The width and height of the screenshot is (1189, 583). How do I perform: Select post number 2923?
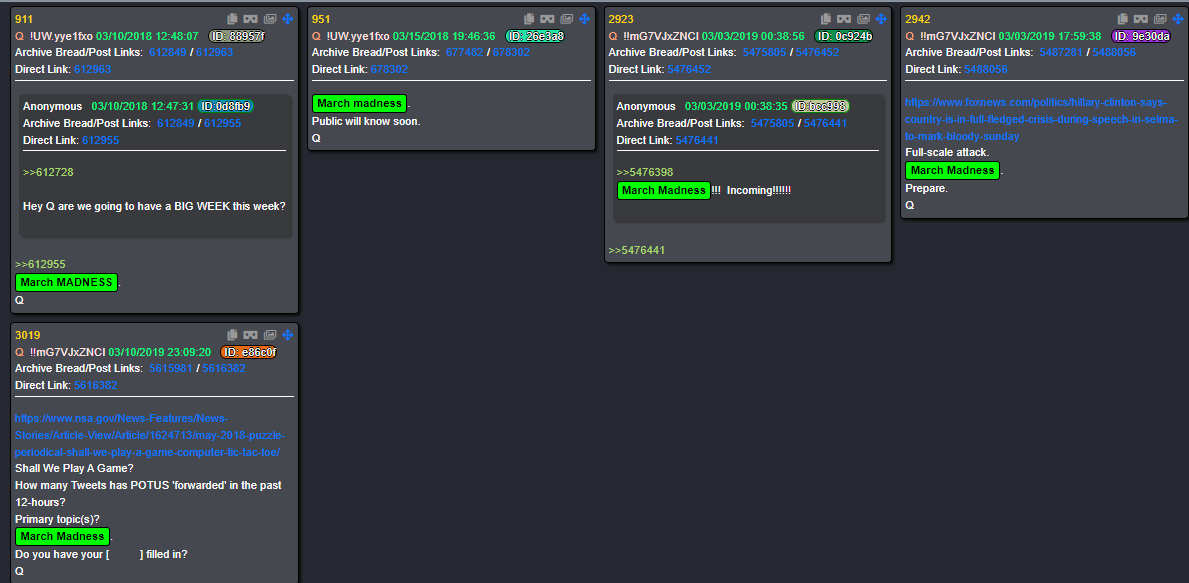coord(621,19)
